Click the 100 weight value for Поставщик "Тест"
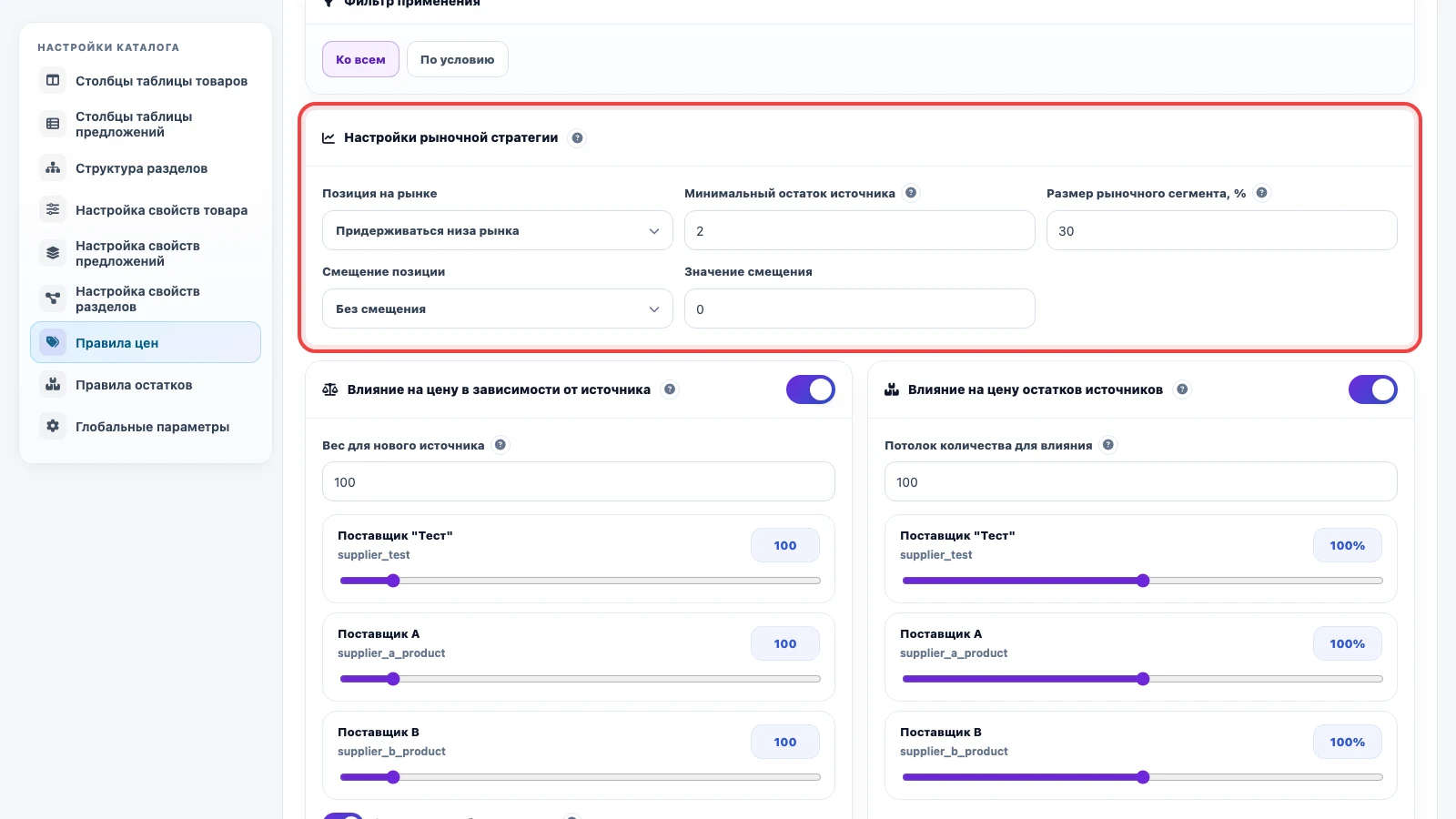This screenshot has width=1456, height=819. [785, 545]
